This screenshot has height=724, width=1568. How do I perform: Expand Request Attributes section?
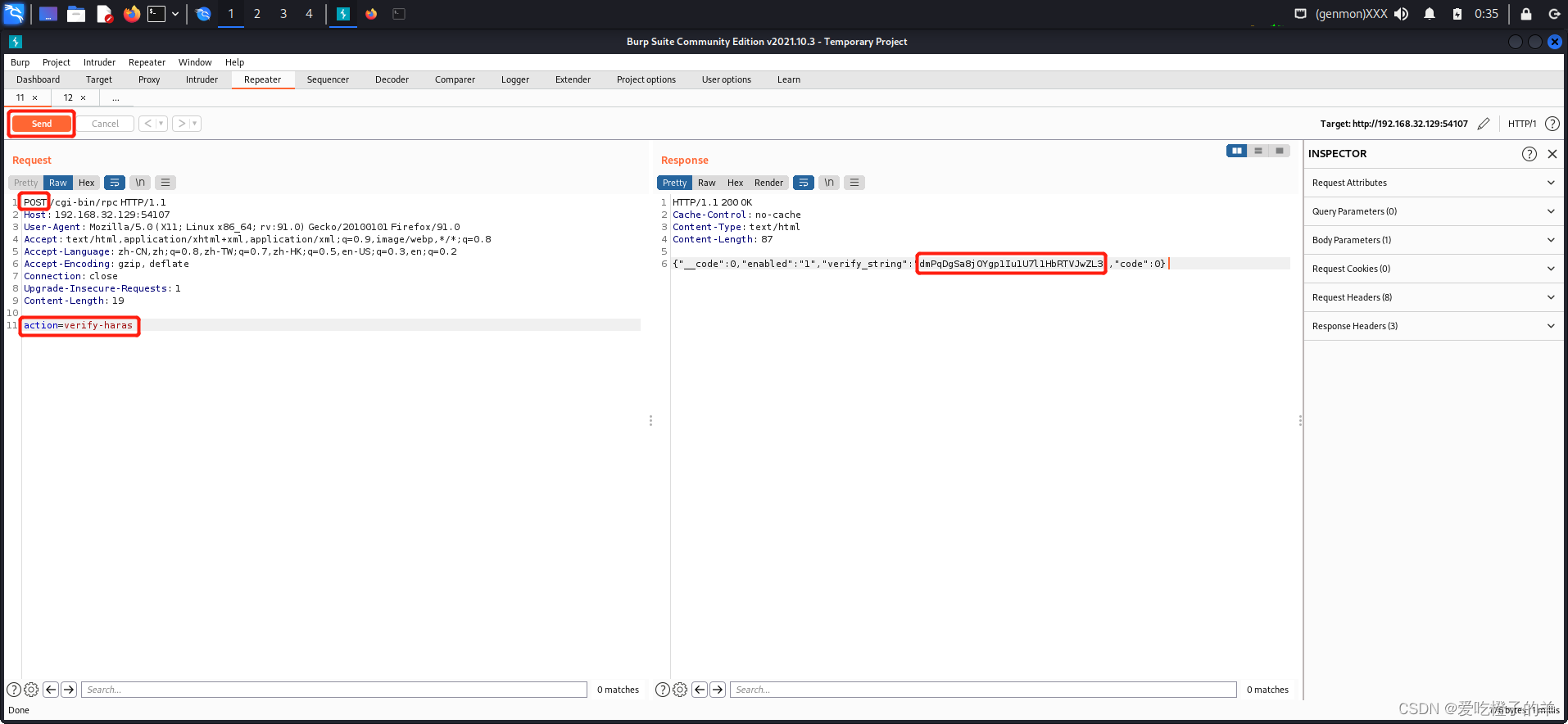pyautogui.click(x=1434, y=183)
